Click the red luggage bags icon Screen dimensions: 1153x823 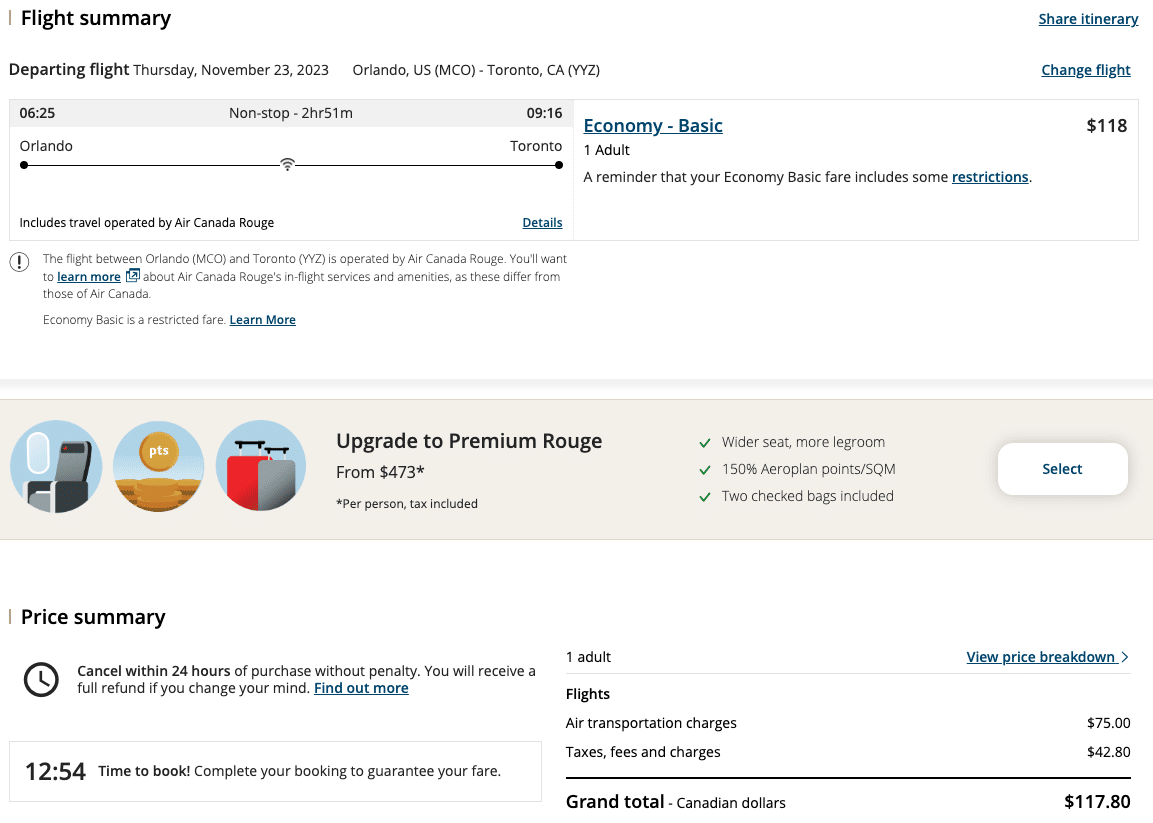point(261,467)
